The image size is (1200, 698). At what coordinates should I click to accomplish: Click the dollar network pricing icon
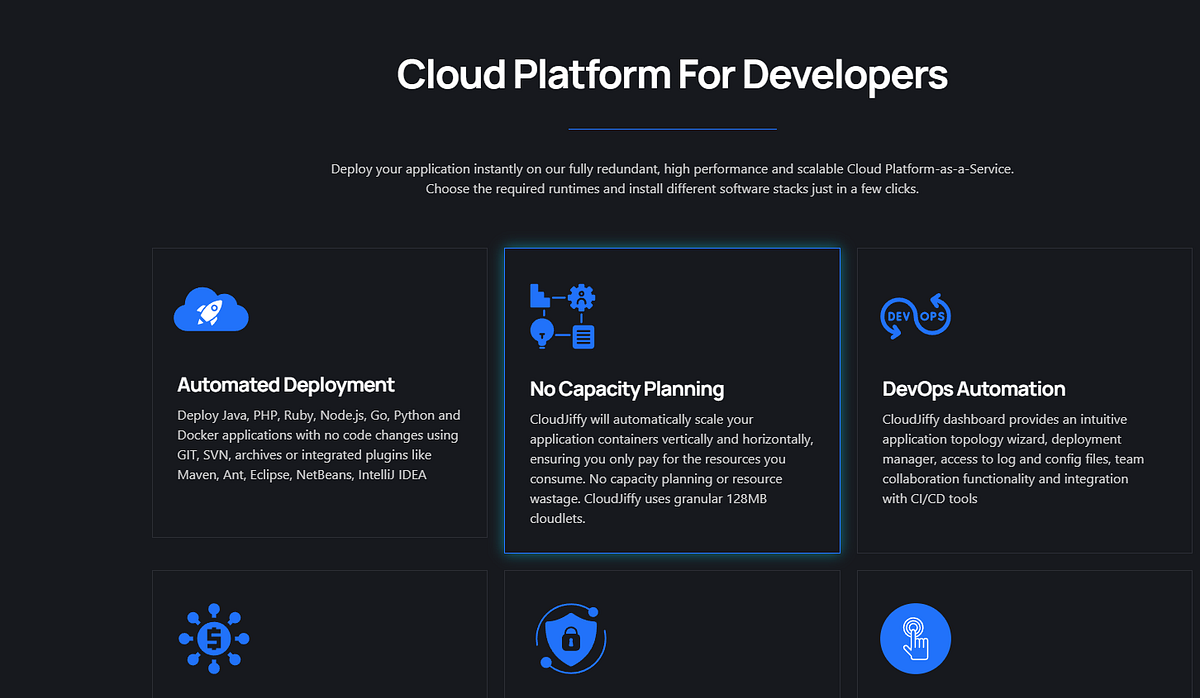coord(213,638)
